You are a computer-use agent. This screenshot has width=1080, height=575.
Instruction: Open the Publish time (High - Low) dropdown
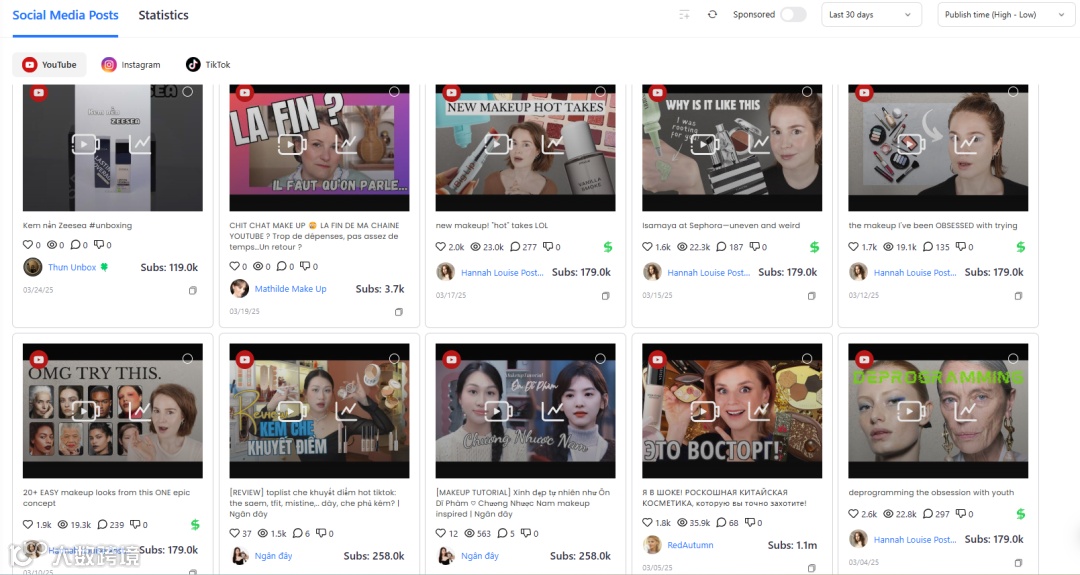pos(1006,14)
